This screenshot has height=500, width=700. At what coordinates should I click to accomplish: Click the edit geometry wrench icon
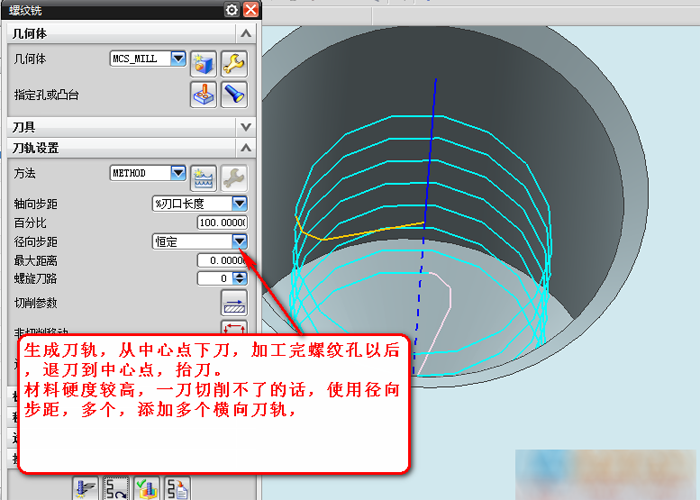pyautogui.click(x=234, y=62)
